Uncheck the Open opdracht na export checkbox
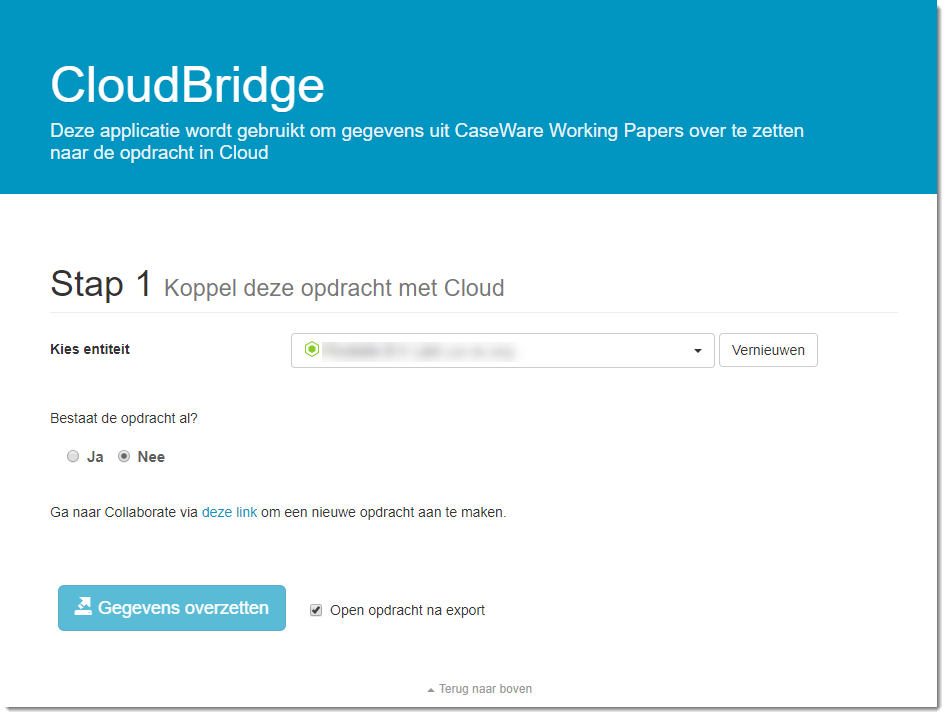 (x=316, y=610)
